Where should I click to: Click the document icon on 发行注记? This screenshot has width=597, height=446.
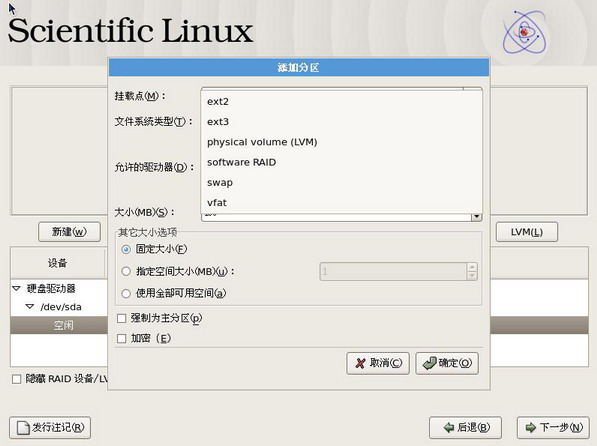click(x=23, y=428)
